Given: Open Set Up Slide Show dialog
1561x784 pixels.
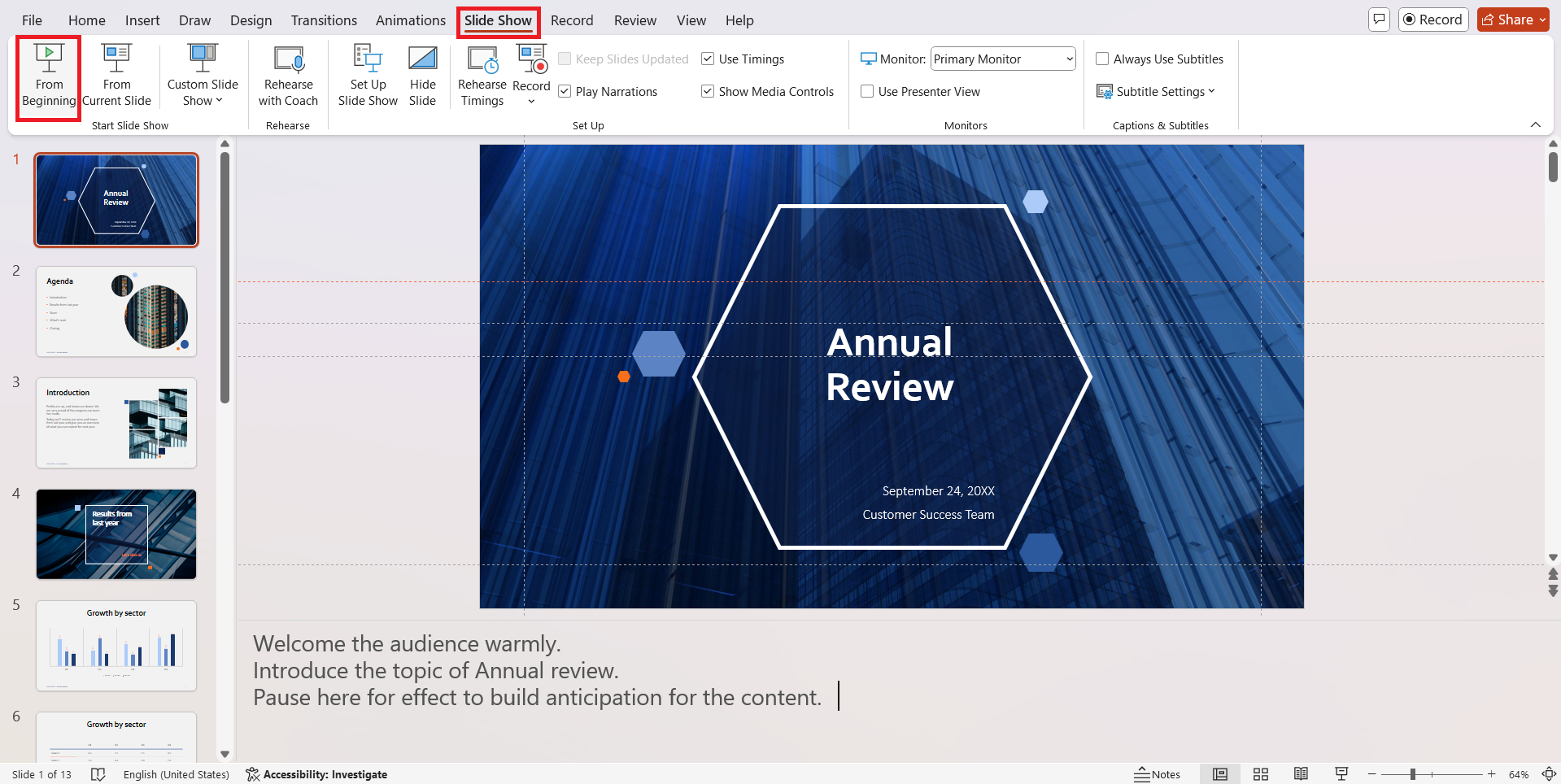Looking at the screenshot, I should [x=368, y=76].
